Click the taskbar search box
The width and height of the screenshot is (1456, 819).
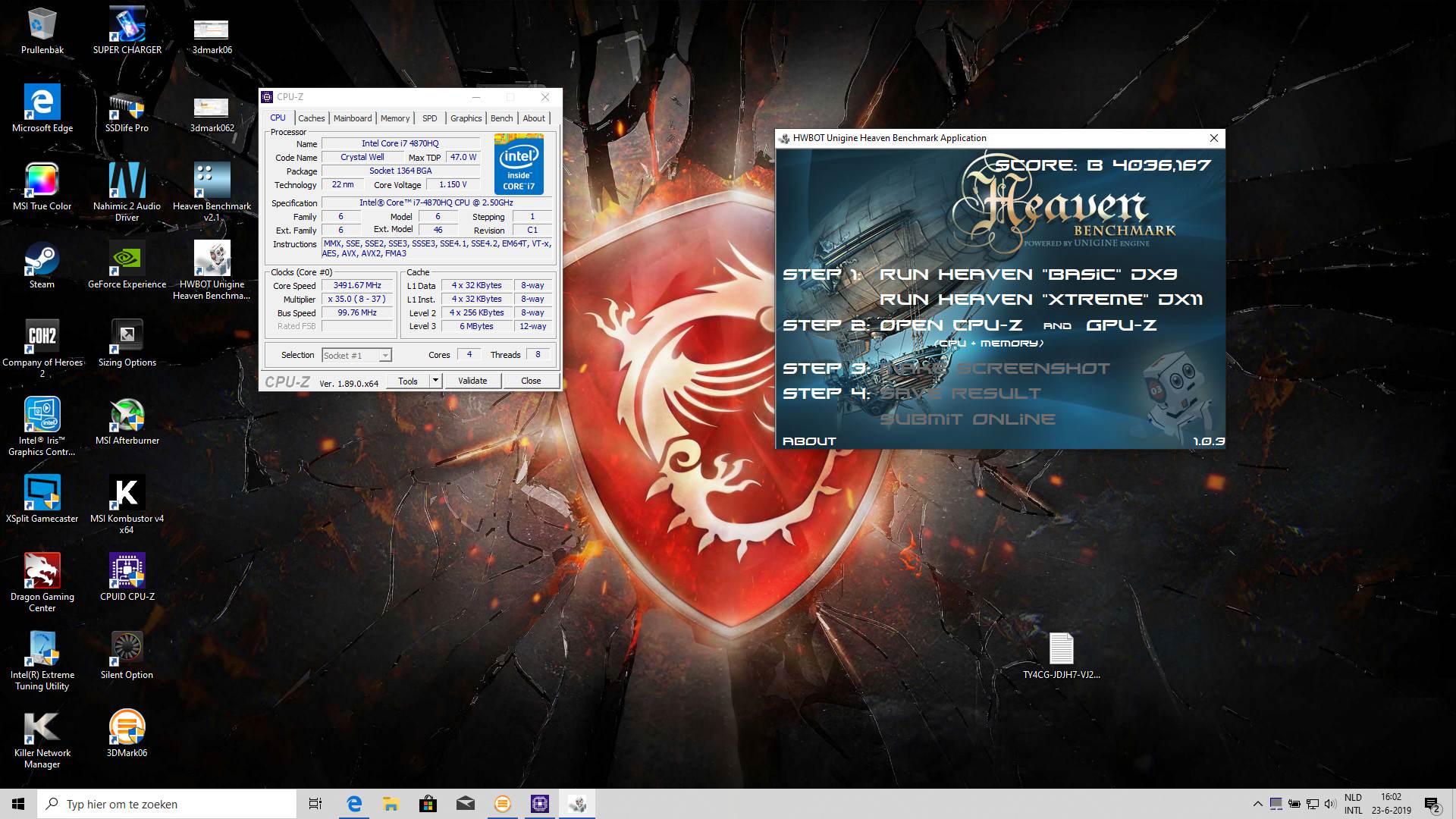point(167,804)
